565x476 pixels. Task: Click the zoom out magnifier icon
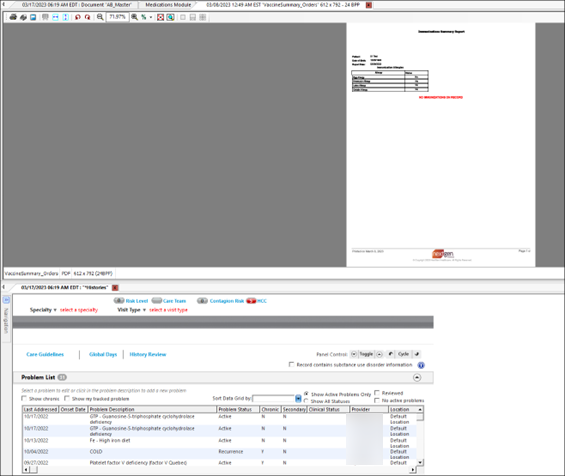pyautogui.click(x=100, y=17)
